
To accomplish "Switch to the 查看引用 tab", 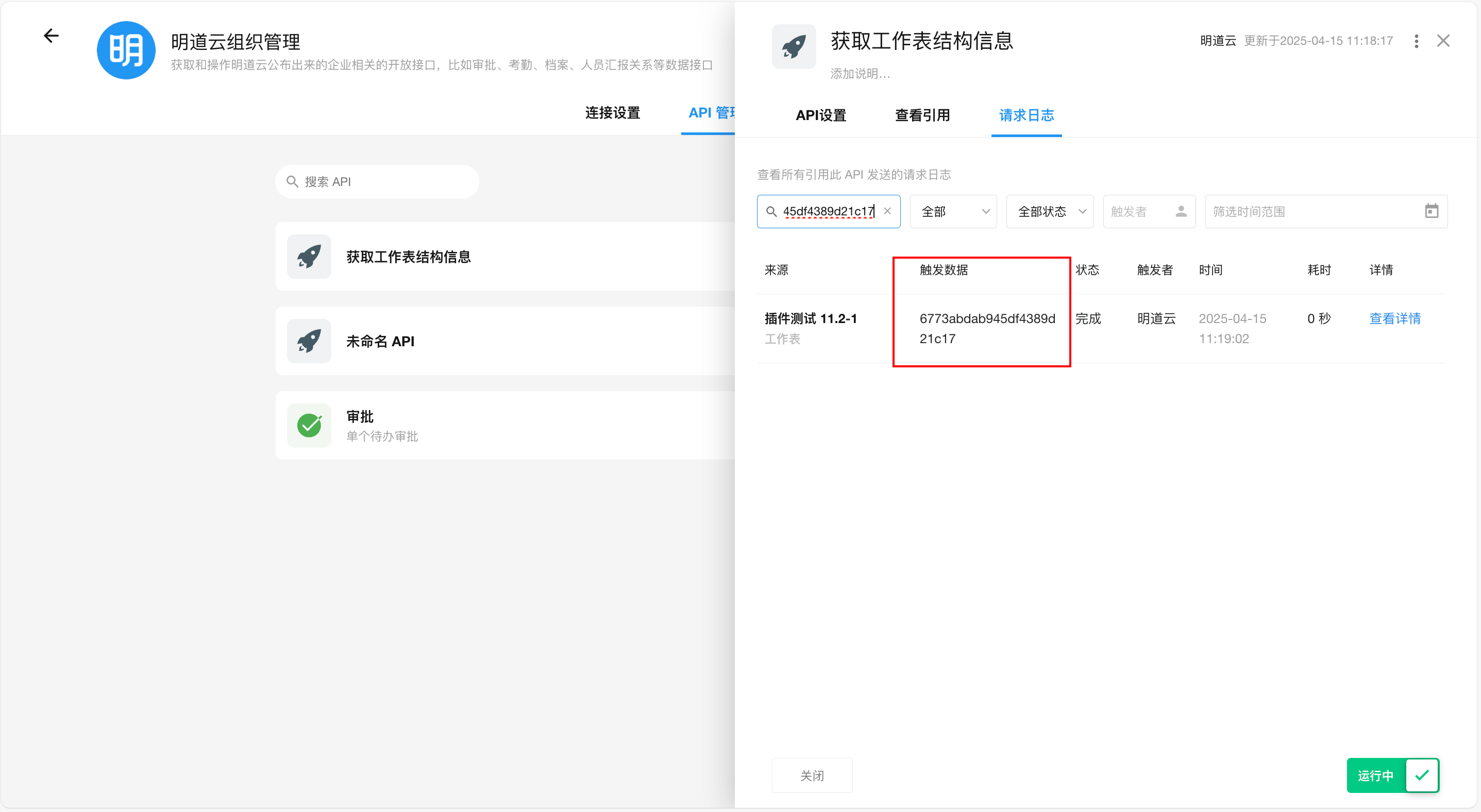I will [x=922, y=115].
